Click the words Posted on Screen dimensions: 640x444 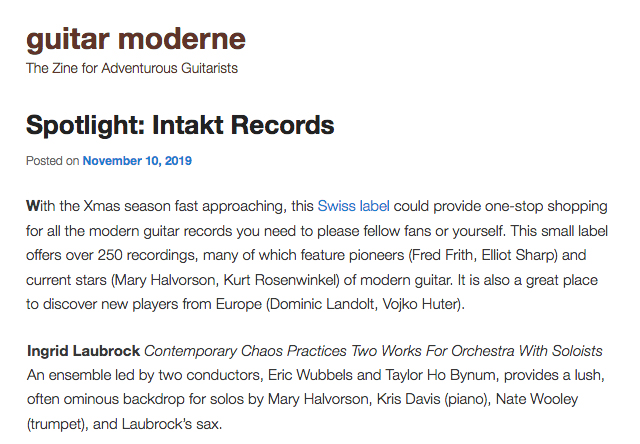tap(53, 161)
